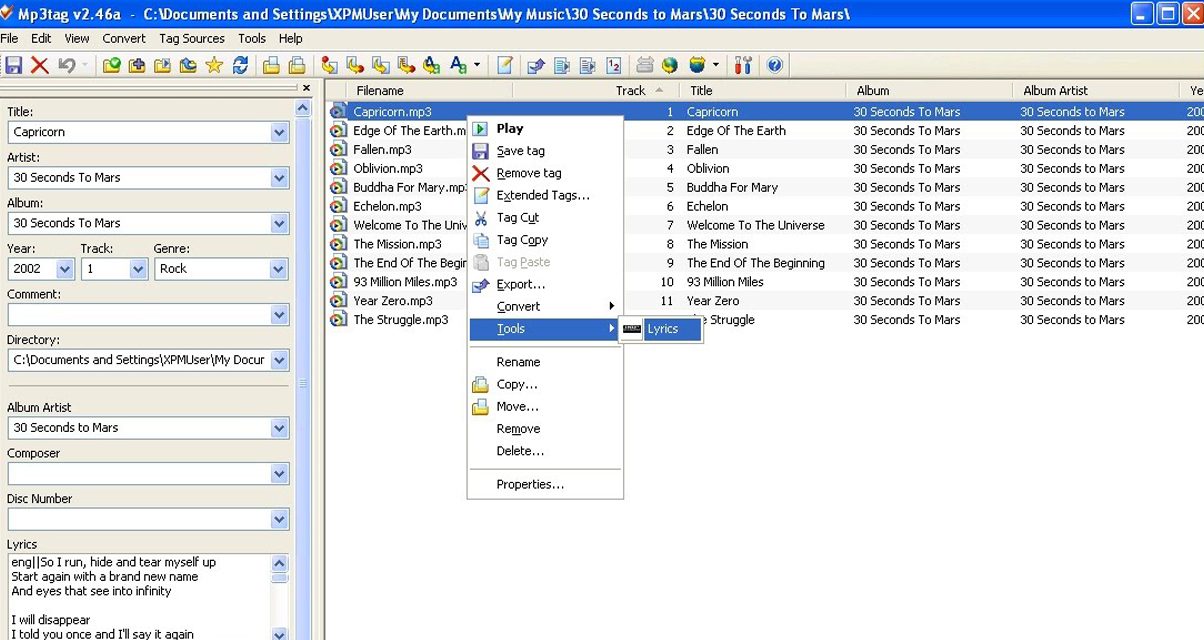Choose Delete... from the context menu
Screen dimensions: 1204x640
[545, 451]
